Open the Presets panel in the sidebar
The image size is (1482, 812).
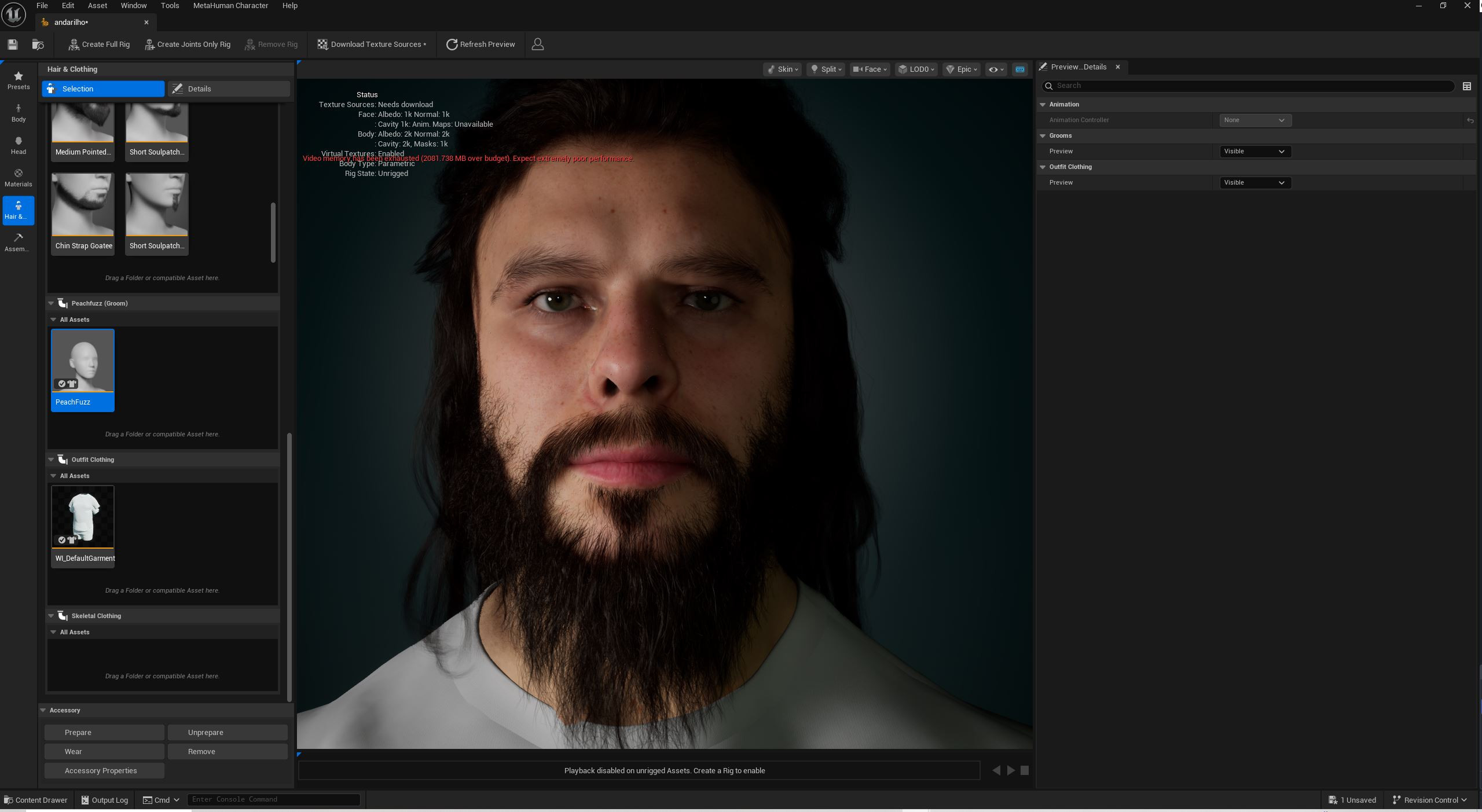point(18,80)
